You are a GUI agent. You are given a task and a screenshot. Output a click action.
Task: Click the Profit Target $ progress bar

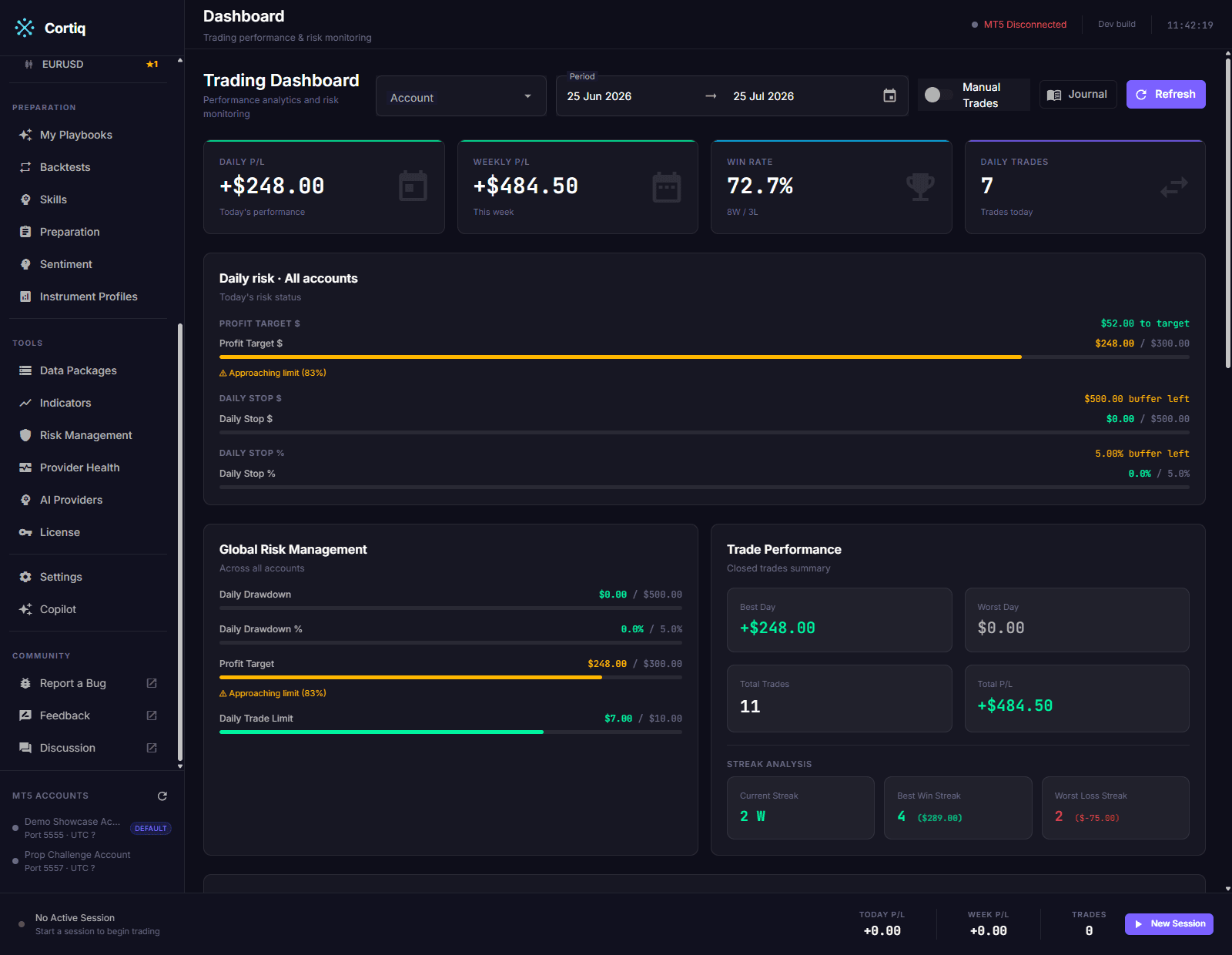705,357
